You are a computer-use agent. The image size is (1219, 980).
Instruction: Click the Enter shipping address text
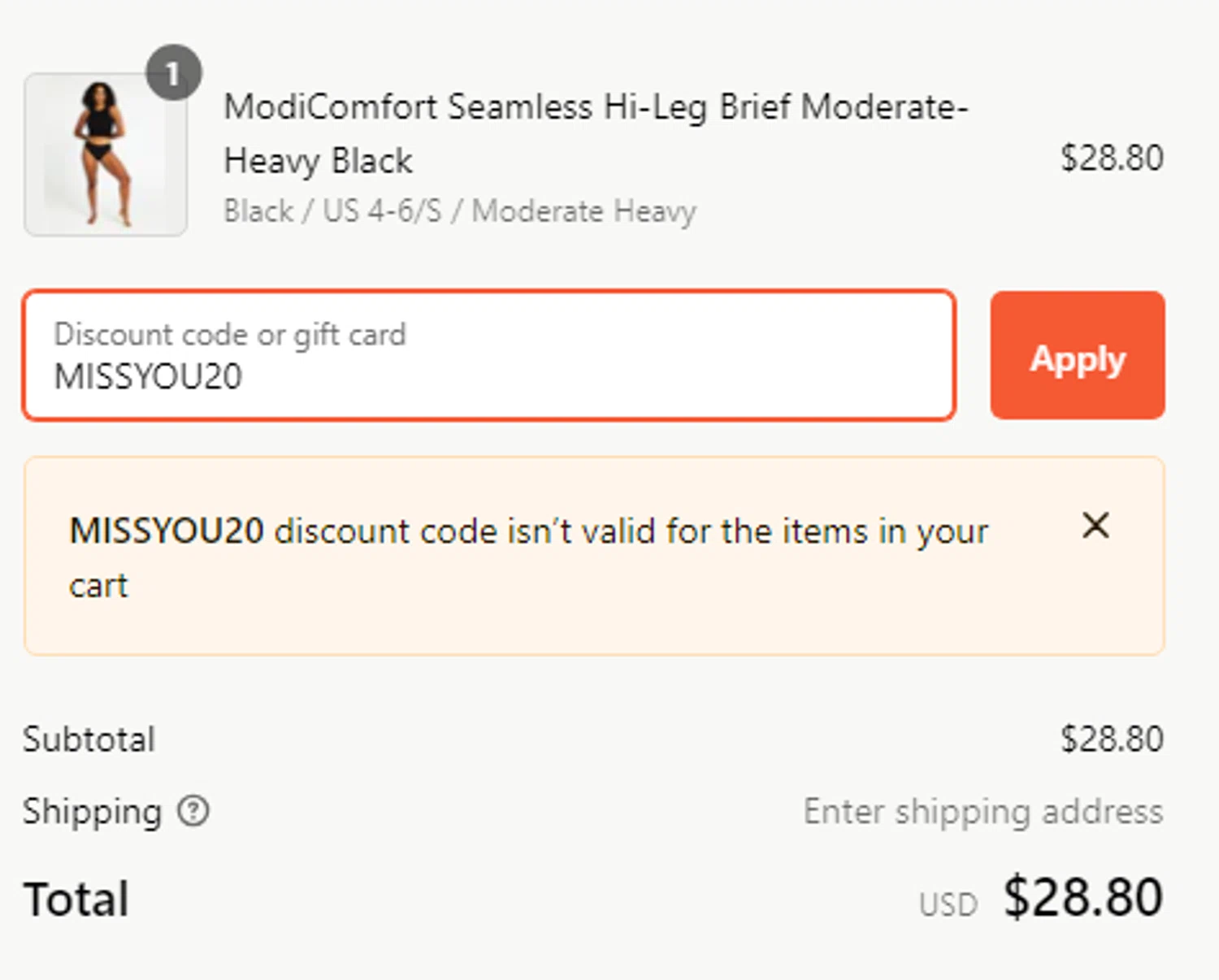click(x=983, y=812)
